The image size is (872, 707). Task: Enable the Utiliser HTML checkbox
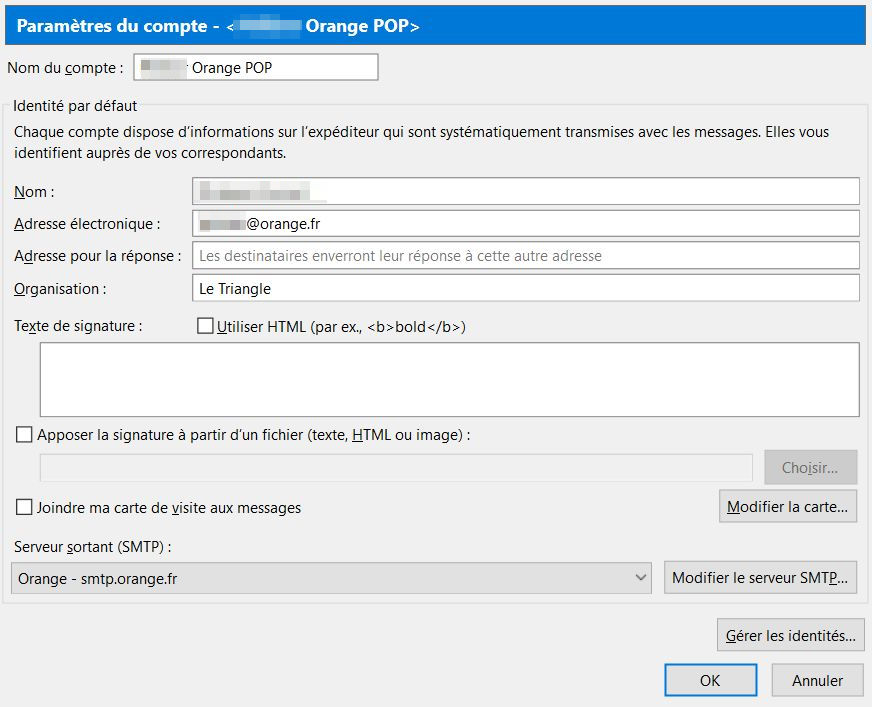click(206, 326)
